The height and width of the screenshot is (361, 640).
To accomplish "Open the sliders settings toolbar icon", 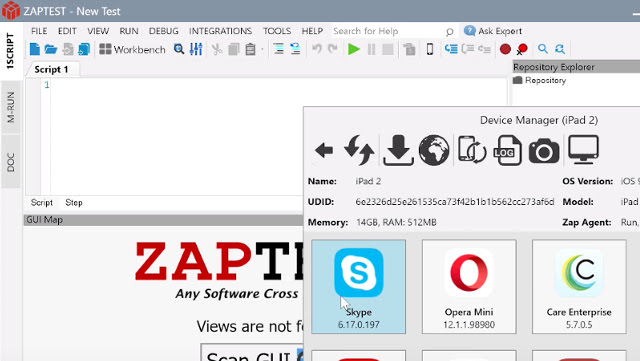I will (x=196, y=49).
